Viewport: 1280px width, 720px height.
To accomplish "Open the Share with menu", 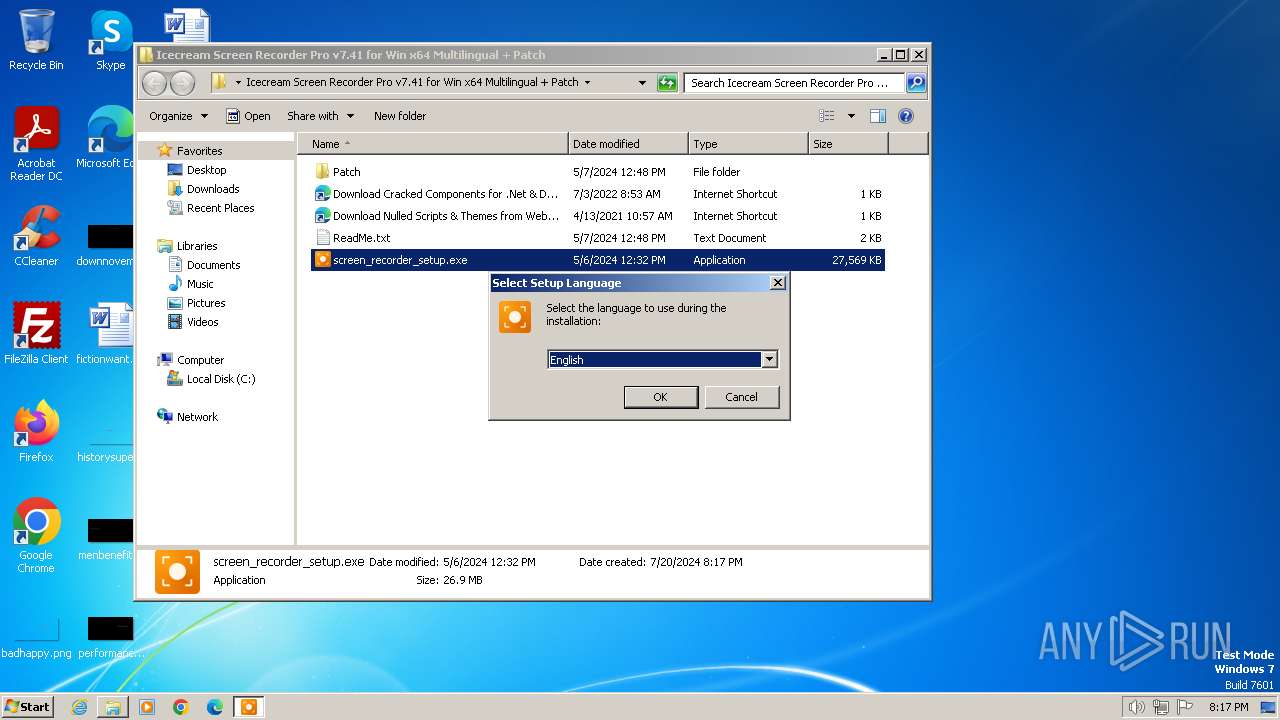I will 320,116.
